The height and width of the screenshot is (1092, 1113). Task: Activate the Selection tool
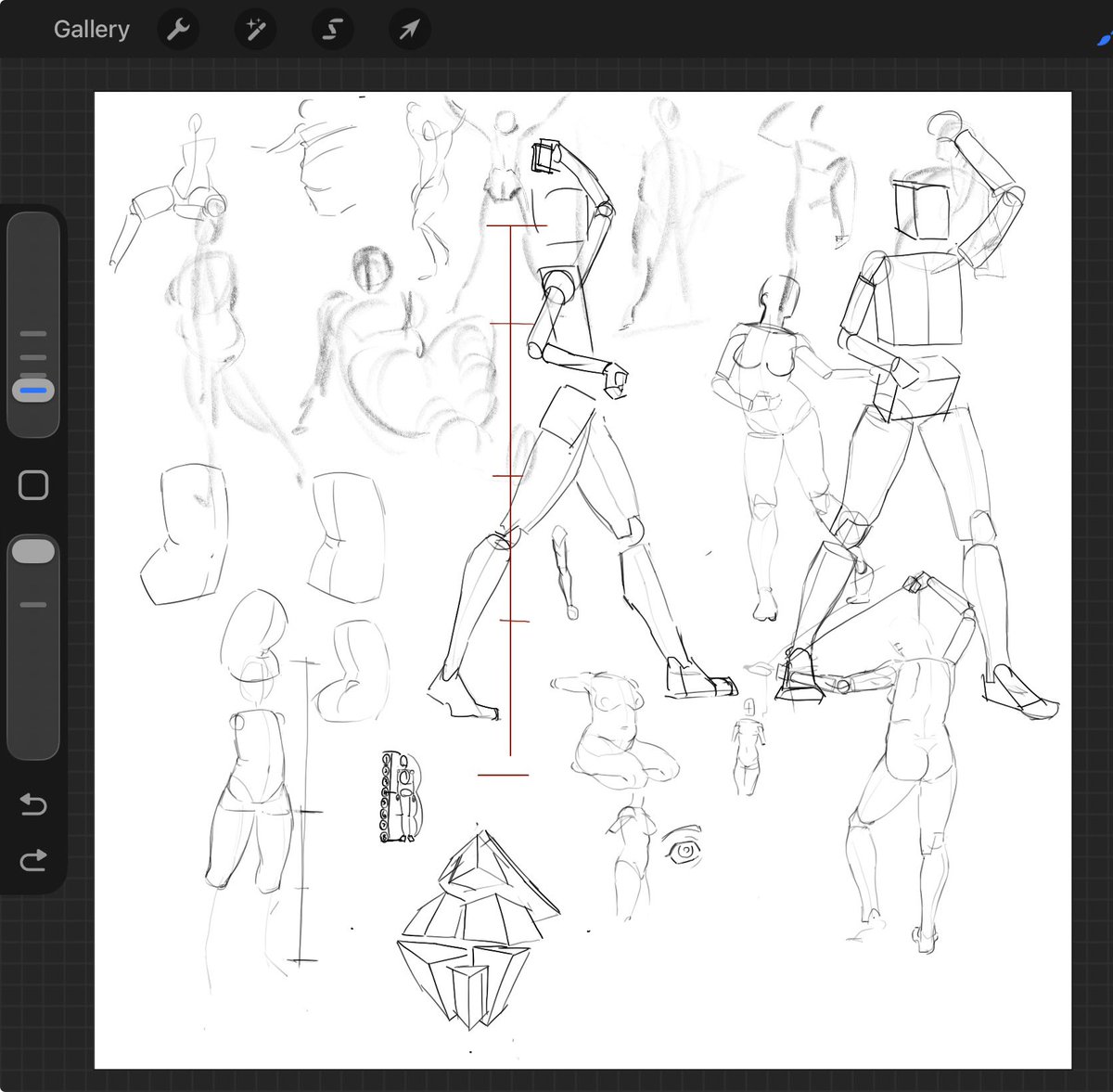(x=332, y=30)
